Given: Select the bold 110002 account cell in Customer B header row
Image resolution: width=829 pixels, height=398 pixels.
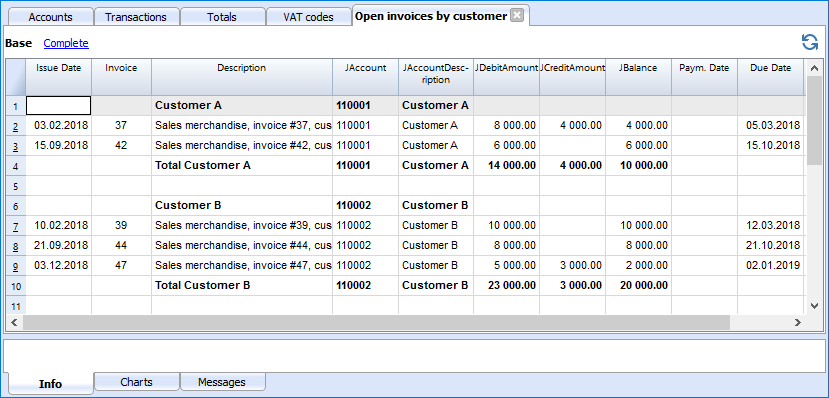Looking at the screenshot, I should click(x=365, y=206).
